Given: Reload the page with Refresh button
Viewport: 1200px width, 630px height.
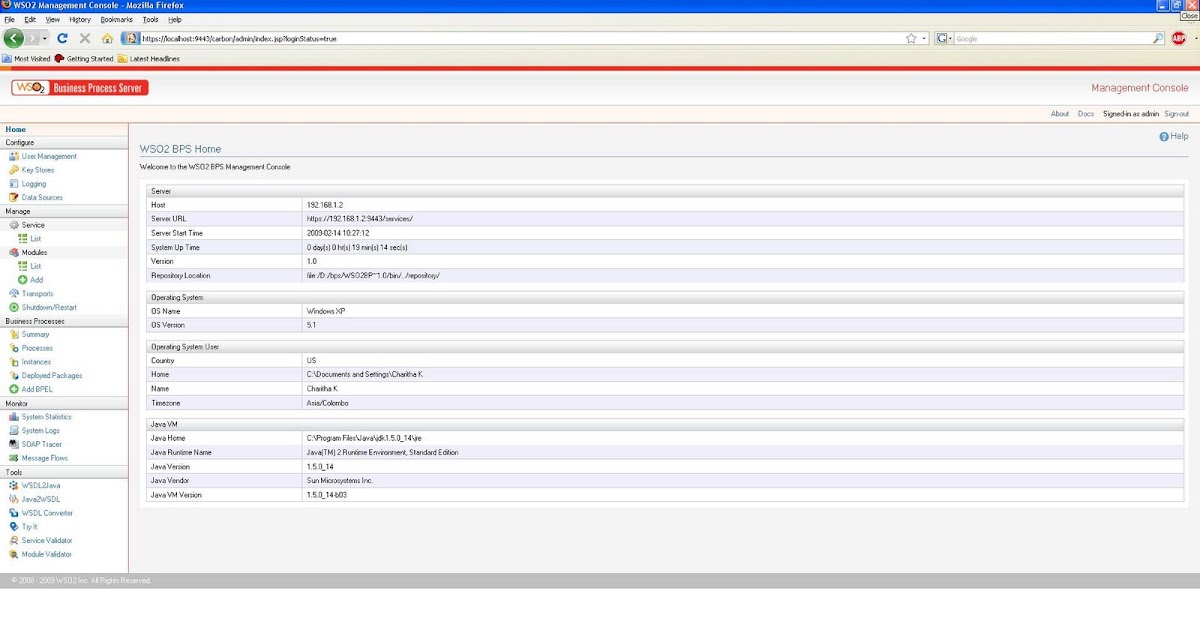Looking at the screenshot, I should tap(62, 38).
